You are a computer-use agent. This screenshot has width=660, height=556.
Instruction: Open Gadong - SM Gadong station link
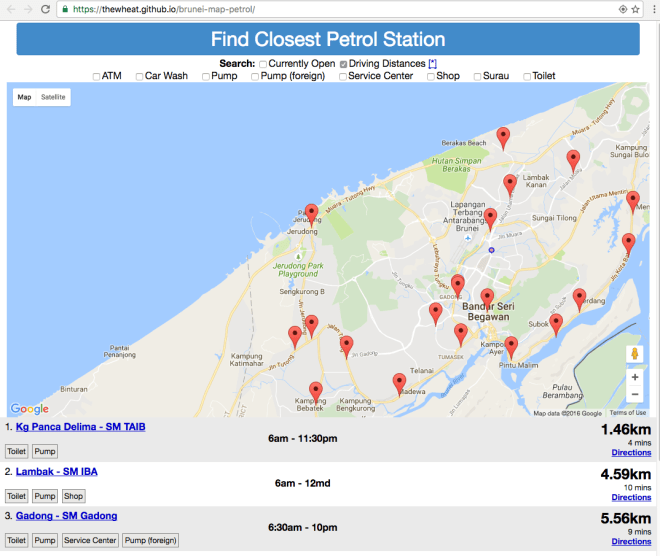tap(67, 516)
